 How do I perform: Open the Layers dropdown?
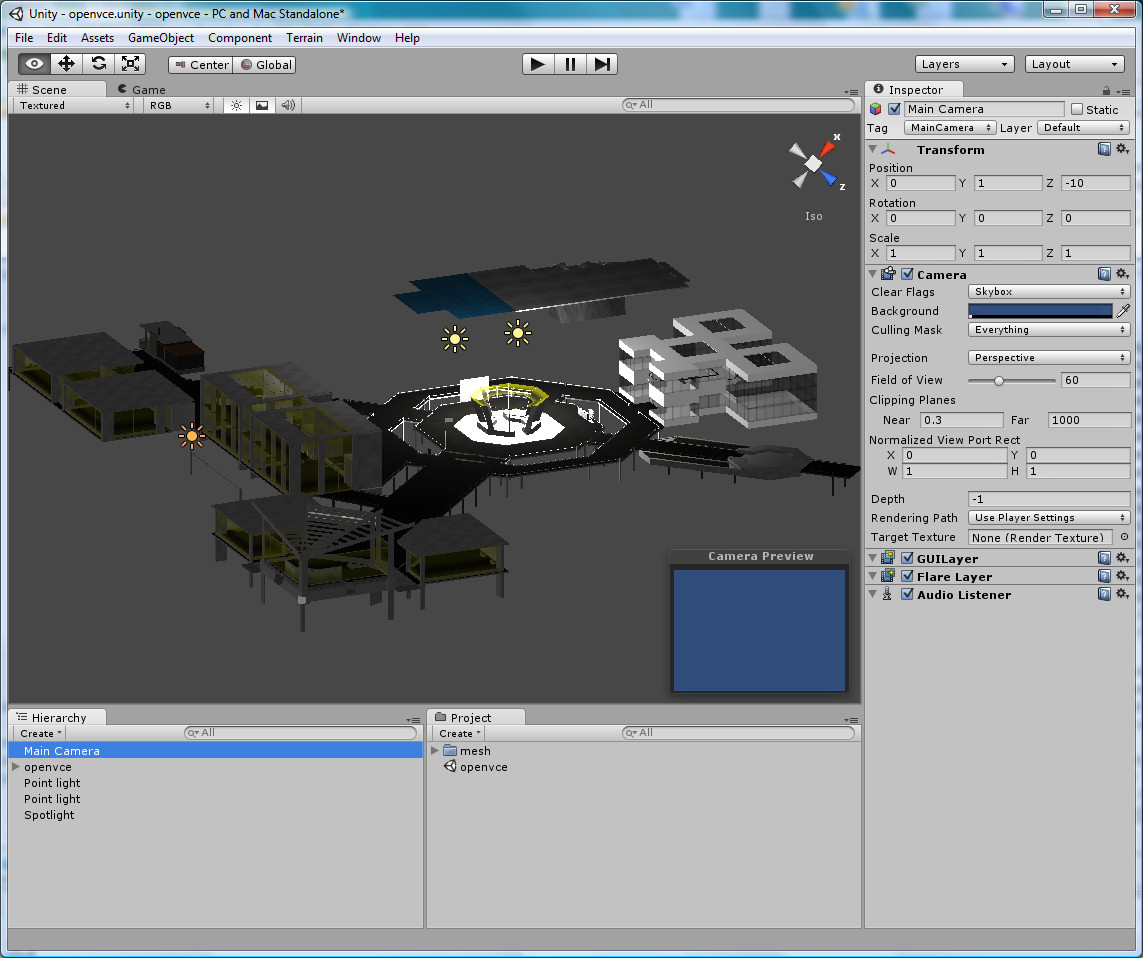[964, 64]
